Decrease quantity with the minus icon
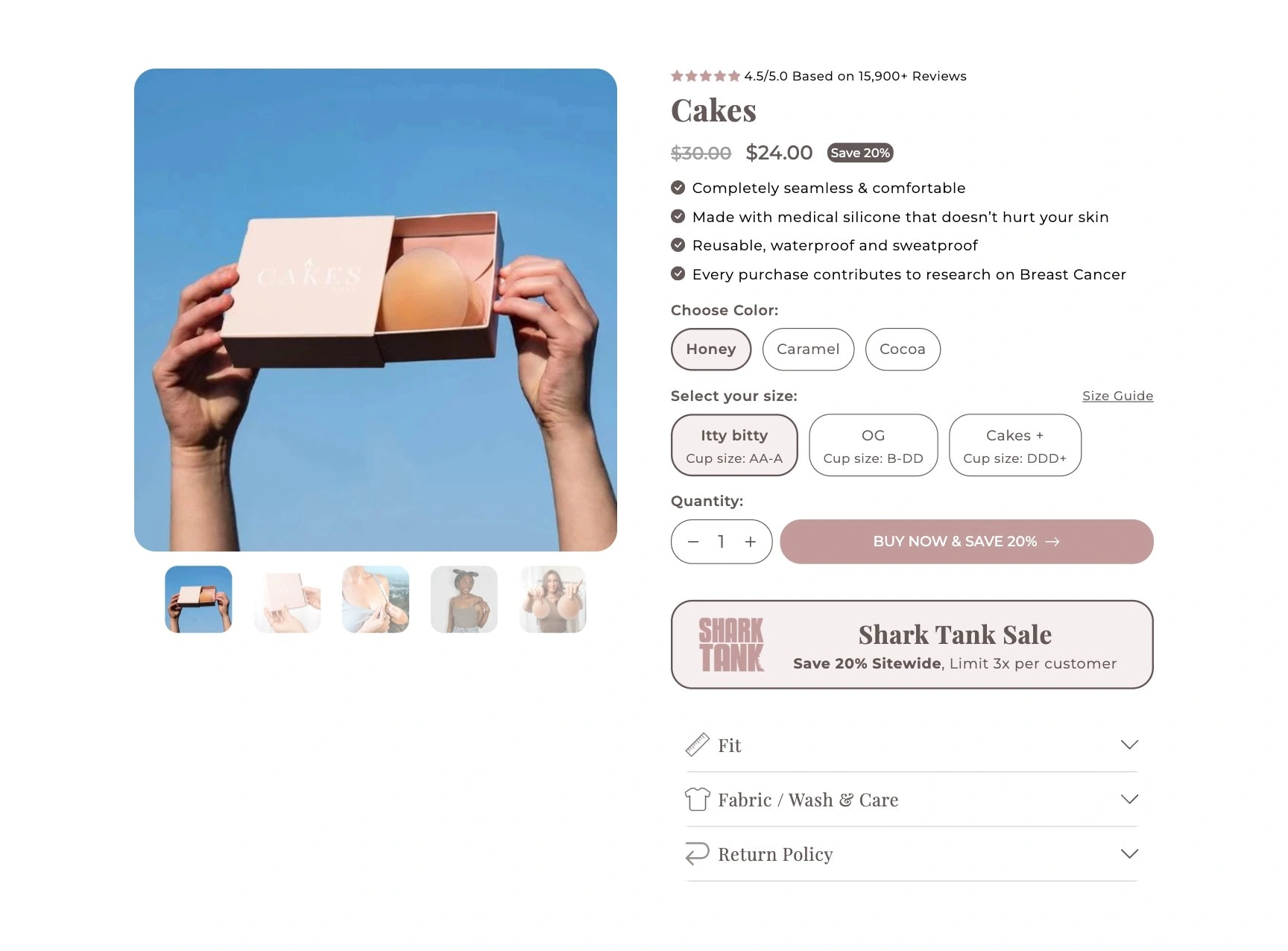1288x951 pixels. (x=693, y=542)
